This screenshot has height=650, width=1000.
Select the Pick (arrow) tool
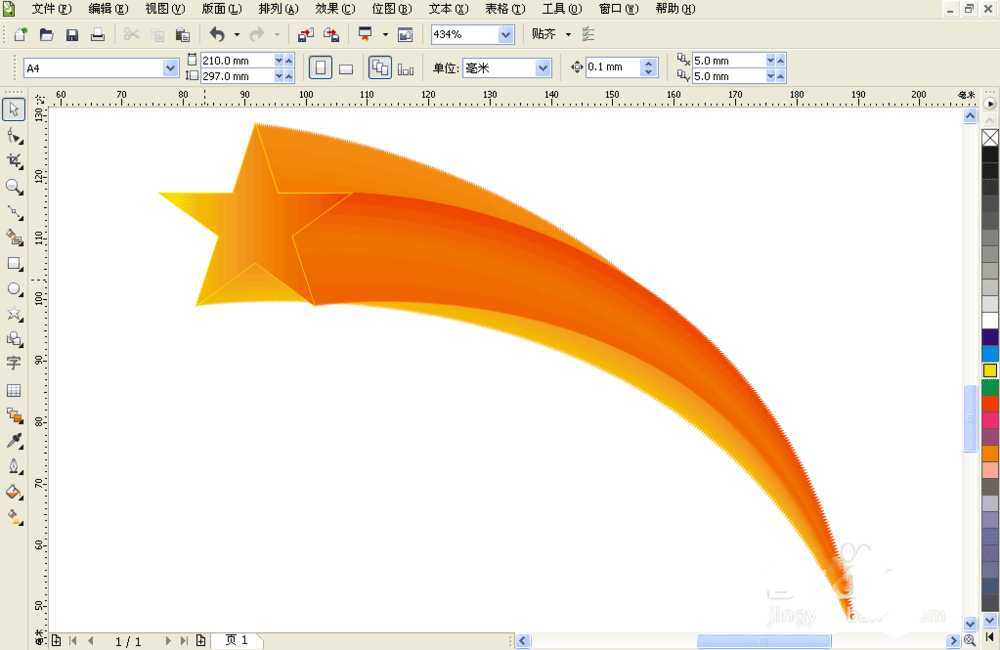[x=14, y=109]
